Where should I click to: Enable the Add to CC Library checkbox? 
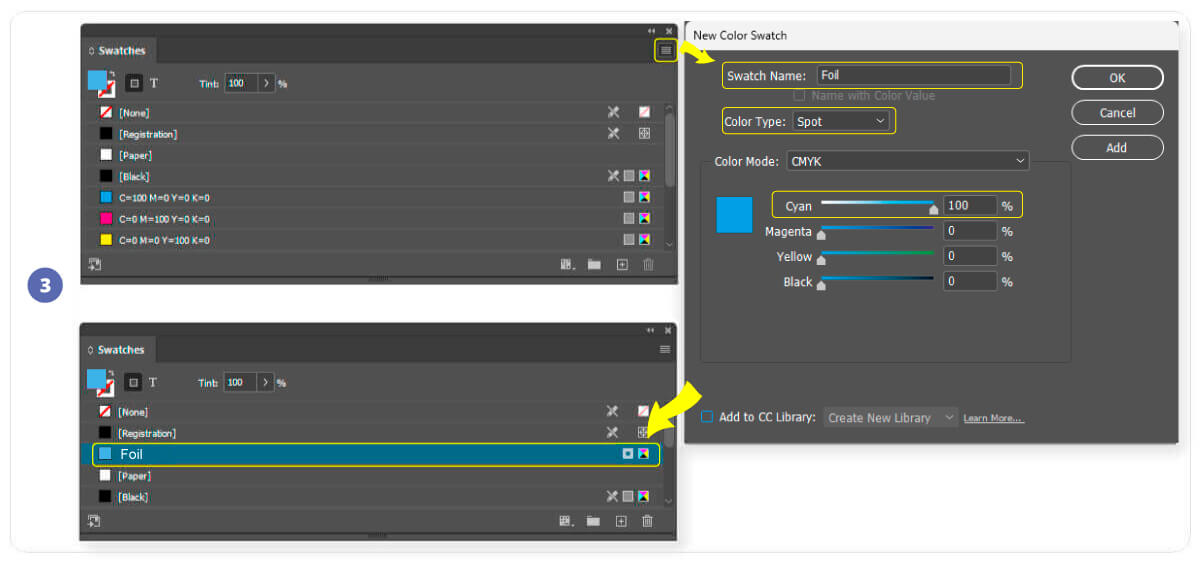[707, 417]
